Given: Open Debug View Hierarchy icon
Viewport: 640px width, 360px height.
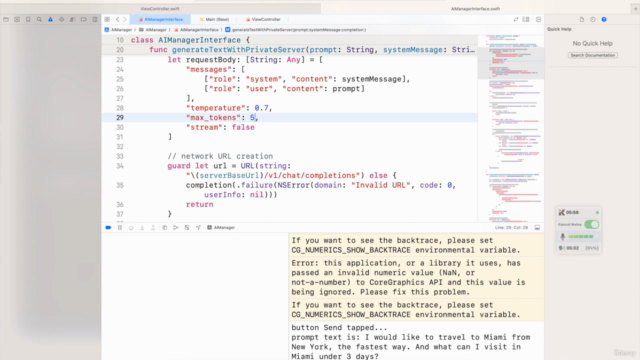Looking at the screenshot, I should click(164, 227).
